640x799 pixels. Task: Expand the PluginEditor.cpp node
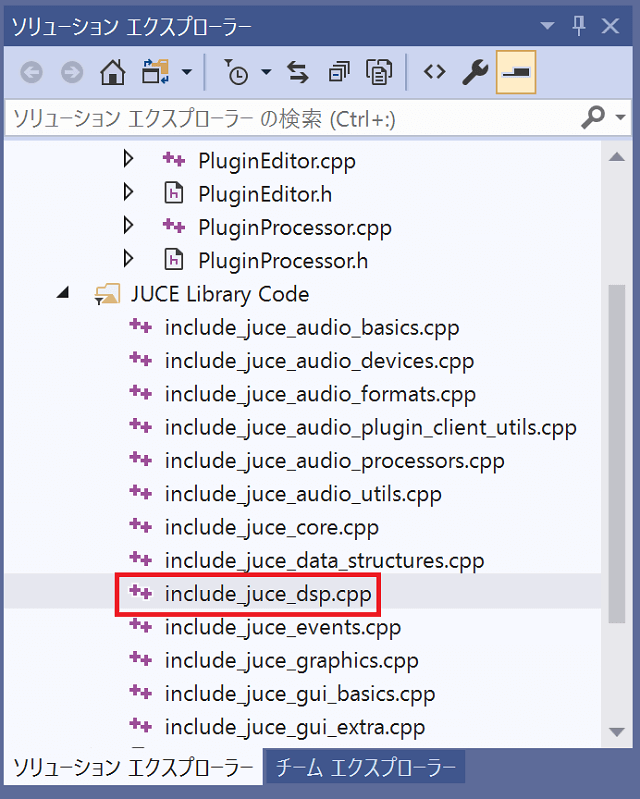point(128,158)
